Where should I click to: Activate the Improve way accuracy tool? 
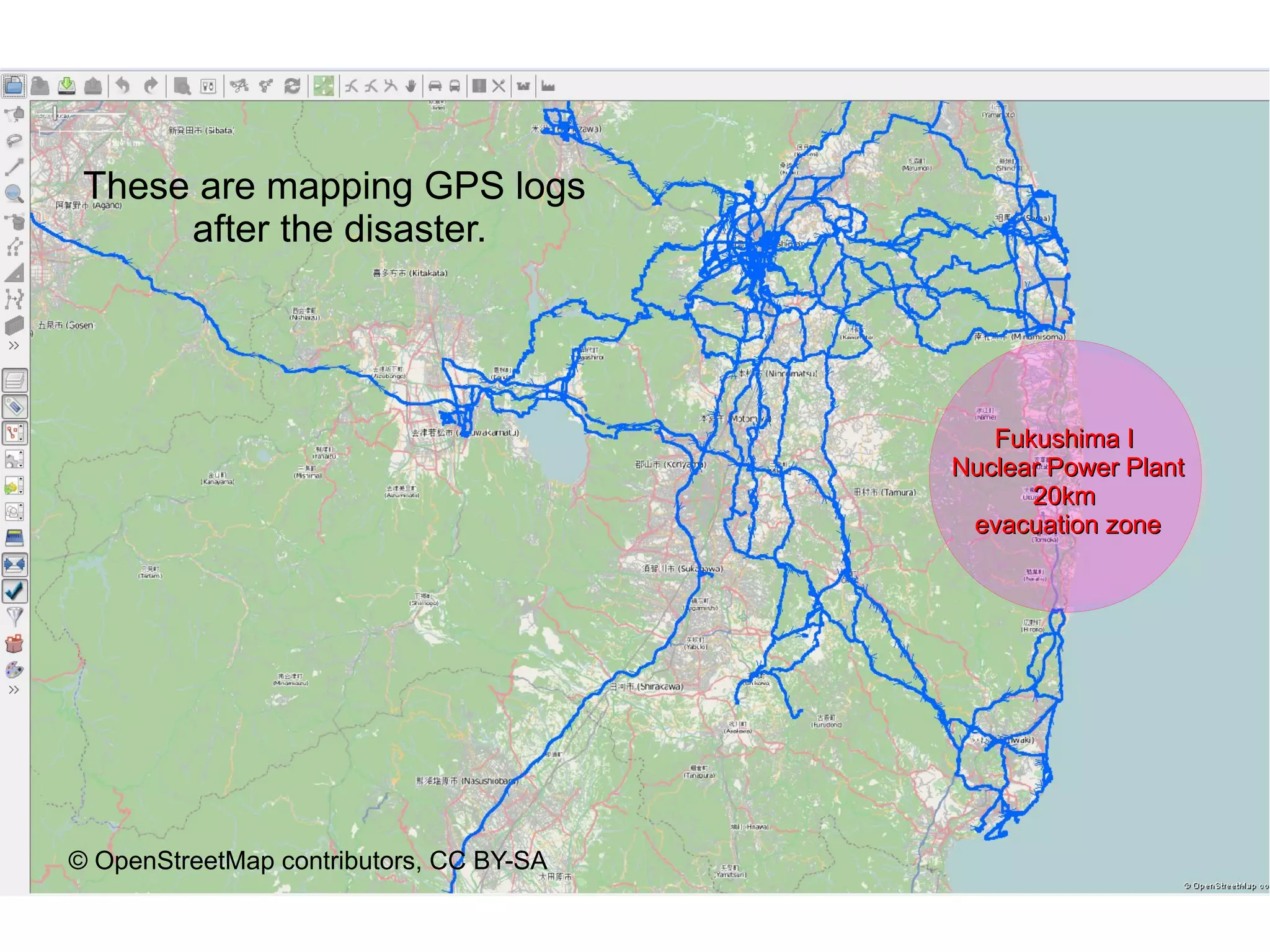(14, 300)
